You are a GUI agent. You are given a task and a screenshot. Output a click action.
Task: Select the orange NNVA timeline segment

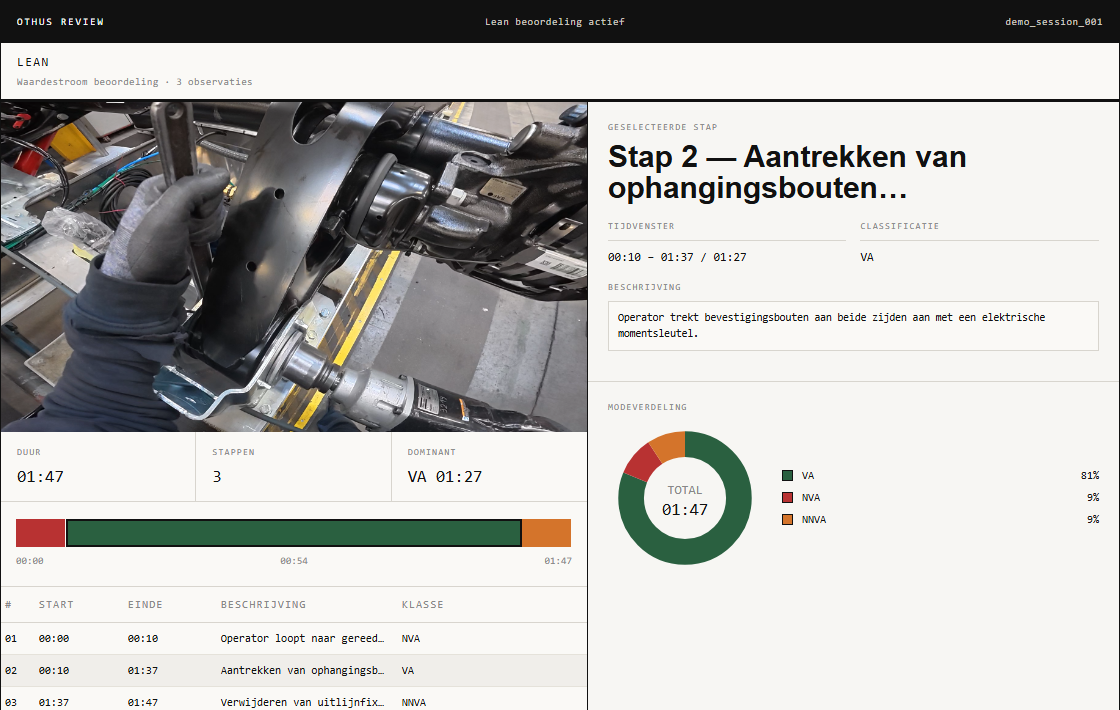pos(546,533)
